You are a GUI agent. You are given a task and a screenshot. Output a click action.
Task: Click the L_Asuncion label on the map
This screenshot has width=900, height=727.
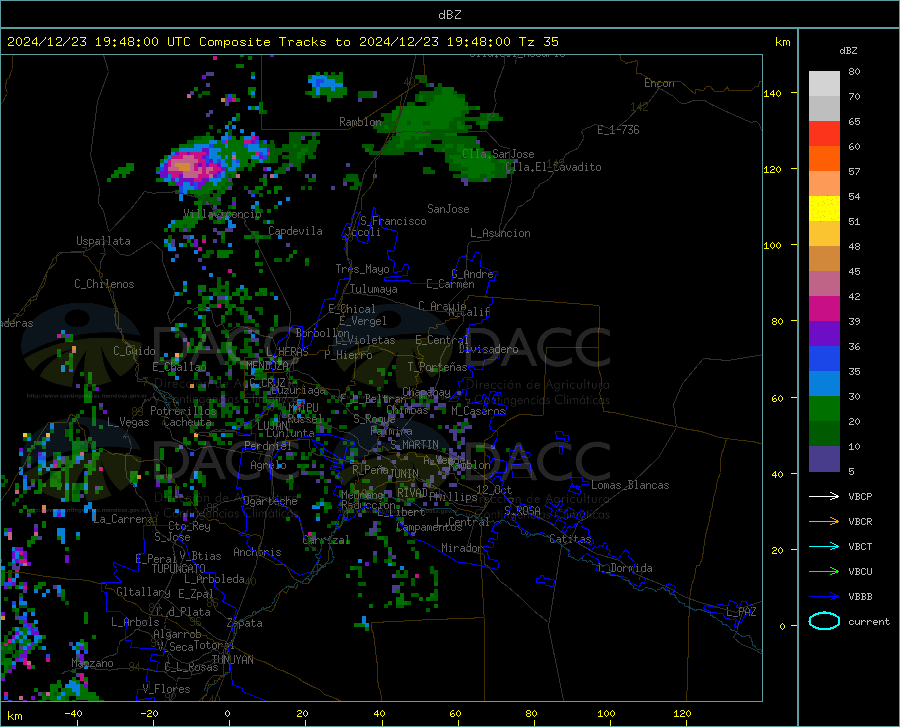pyautogui.click(x=500, y=233)
